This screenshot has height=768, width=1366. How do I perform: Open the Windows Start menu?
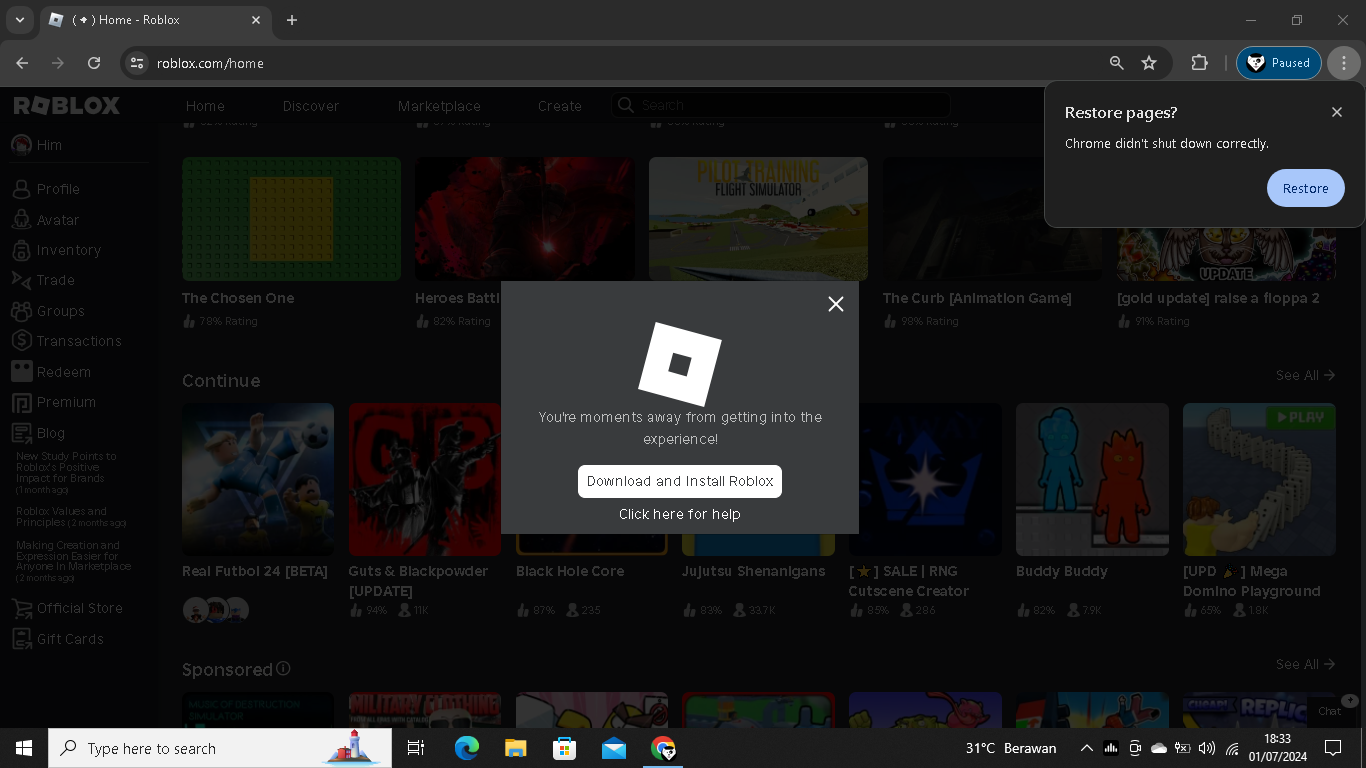(x=24, y=748)
